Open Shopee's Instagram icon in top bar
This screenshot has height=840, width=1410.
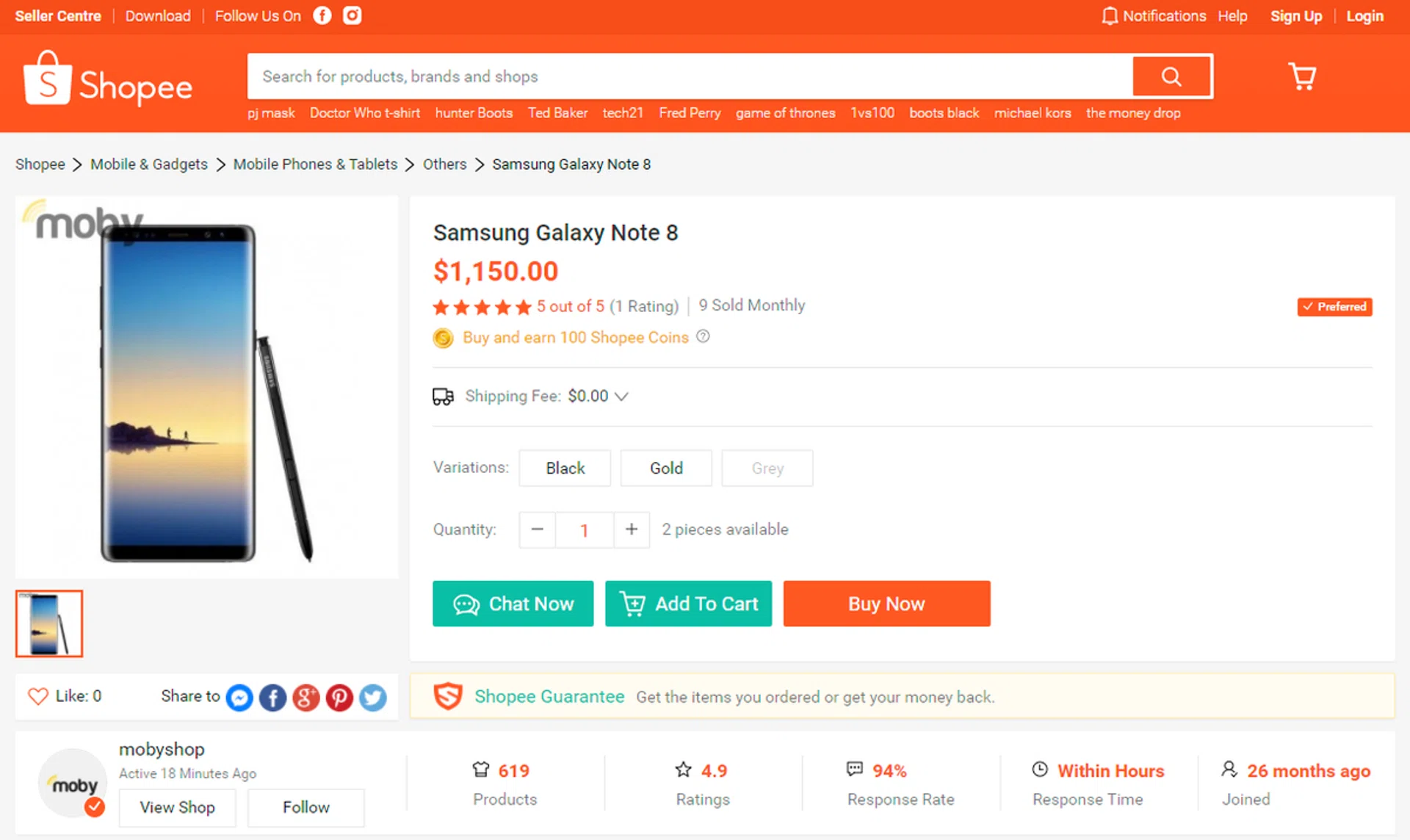click(x=352, y=15)
